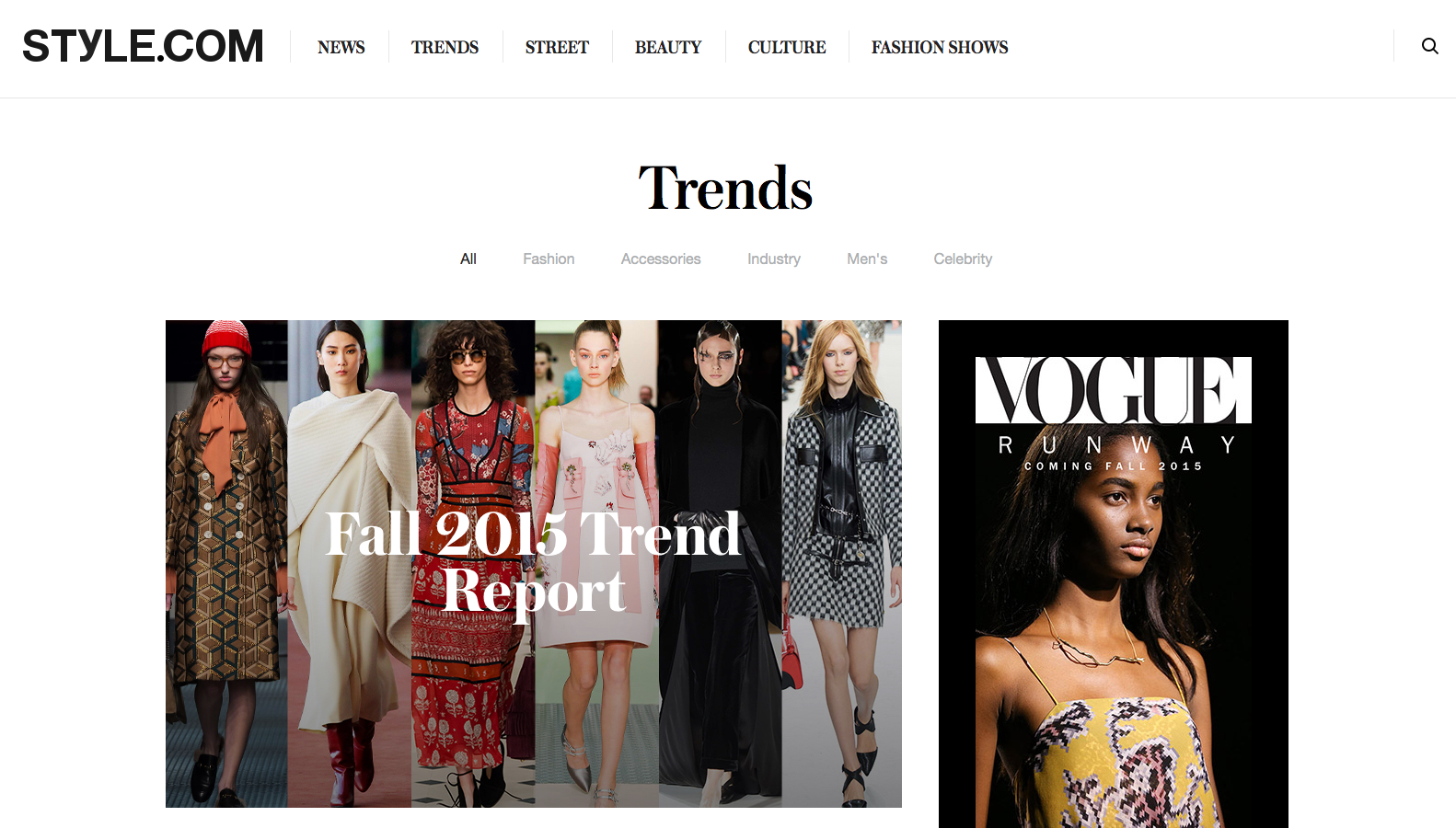The image size is (1456, 828).
Task: Filter trends by Industry
Action: (774, 259)
